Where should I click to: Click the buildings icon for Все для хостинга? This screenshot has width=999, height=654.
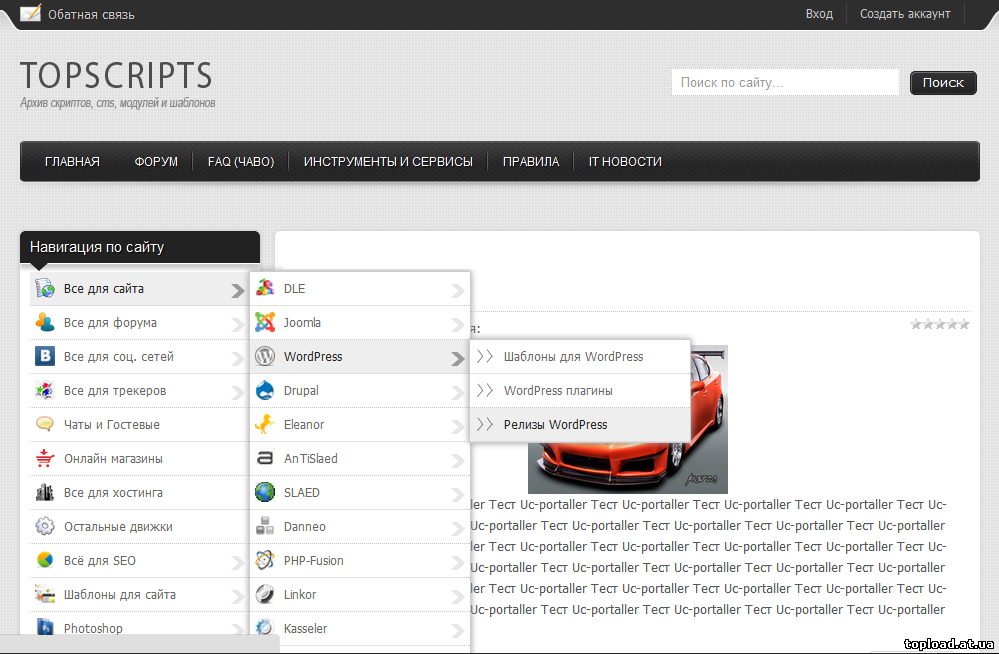click(45, 492)
